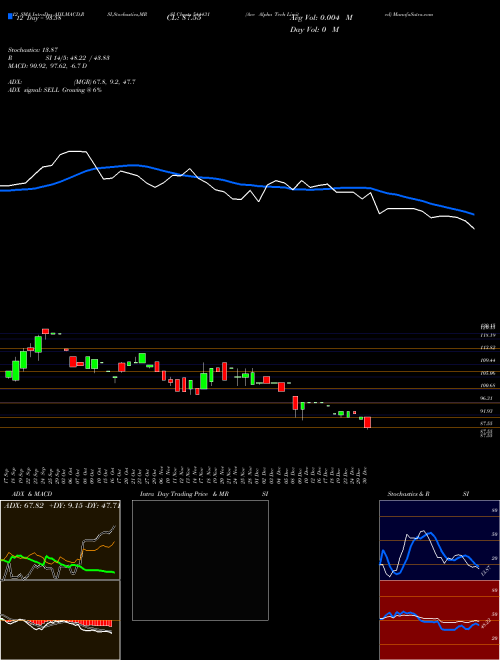Click the 'SI 14/3: 48.22 / 43.83' reading
Viewport: 500px width, 660px height.
[77, 58]
